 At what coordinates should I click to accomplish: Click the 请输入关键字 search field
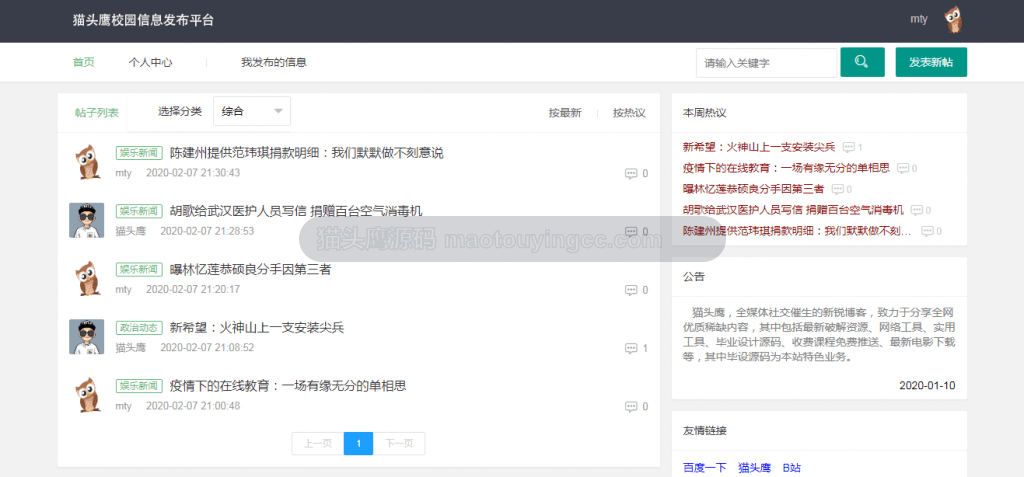766,63
